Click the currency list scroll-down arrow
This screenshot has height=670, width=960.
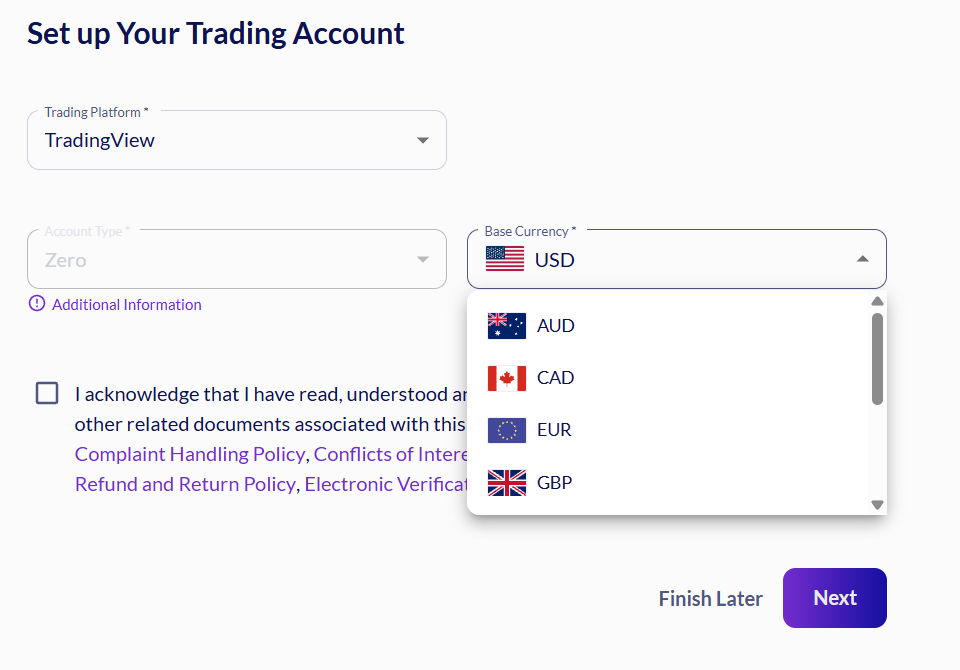[877, 505]
